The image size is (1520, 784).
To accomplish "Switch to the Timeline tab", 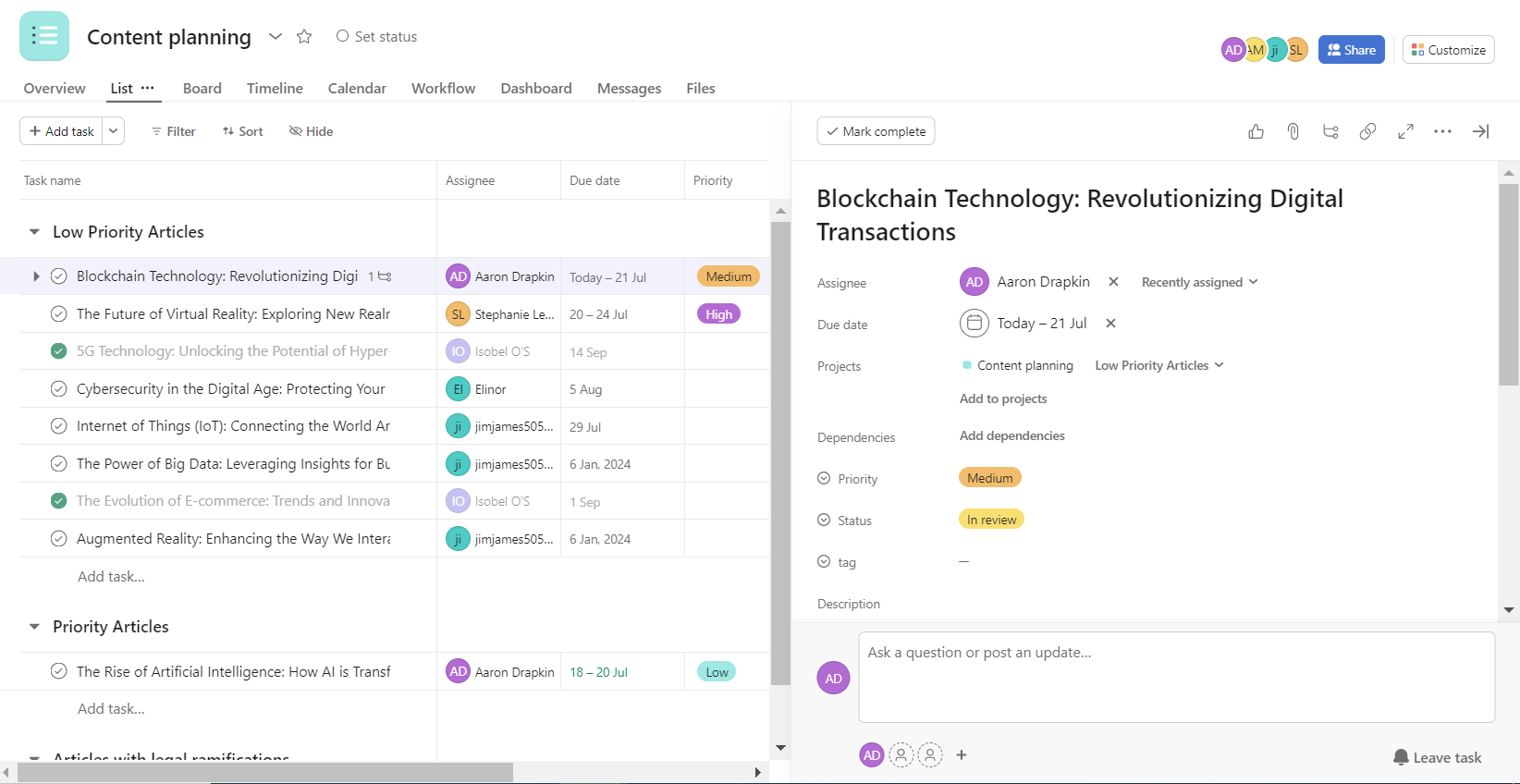I will [275, 89].
